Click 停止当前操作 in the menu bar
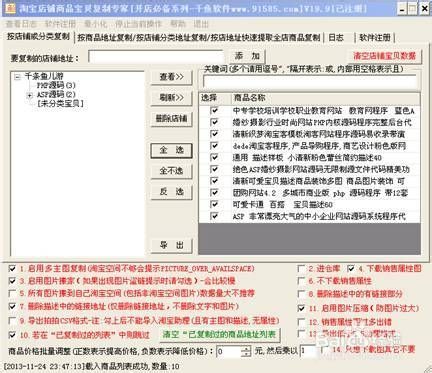The width and height of the screenshot is (432, 373). point(138,24)
